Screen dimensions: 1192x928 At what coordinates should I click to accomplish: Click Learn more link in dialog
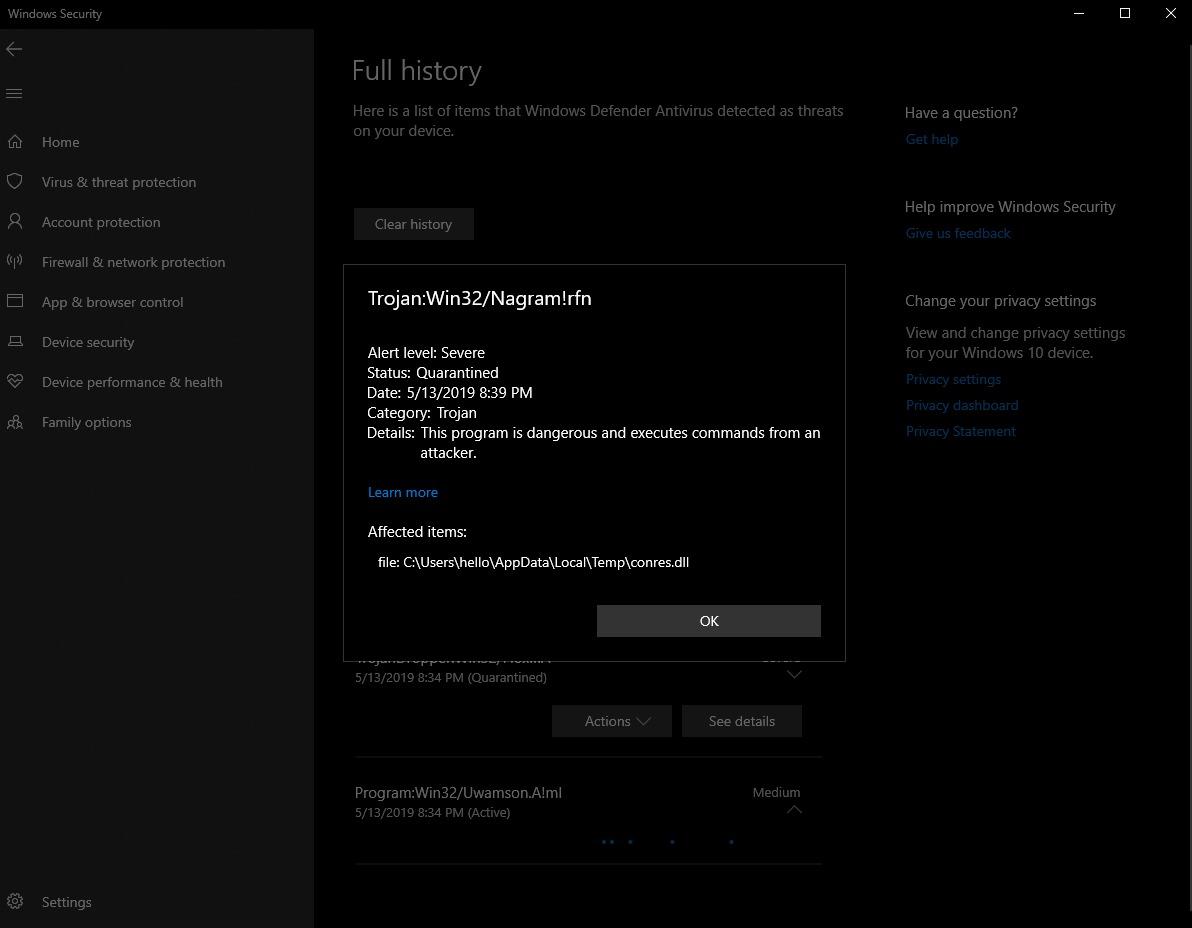pyautogui.click(x=402, y=492)
